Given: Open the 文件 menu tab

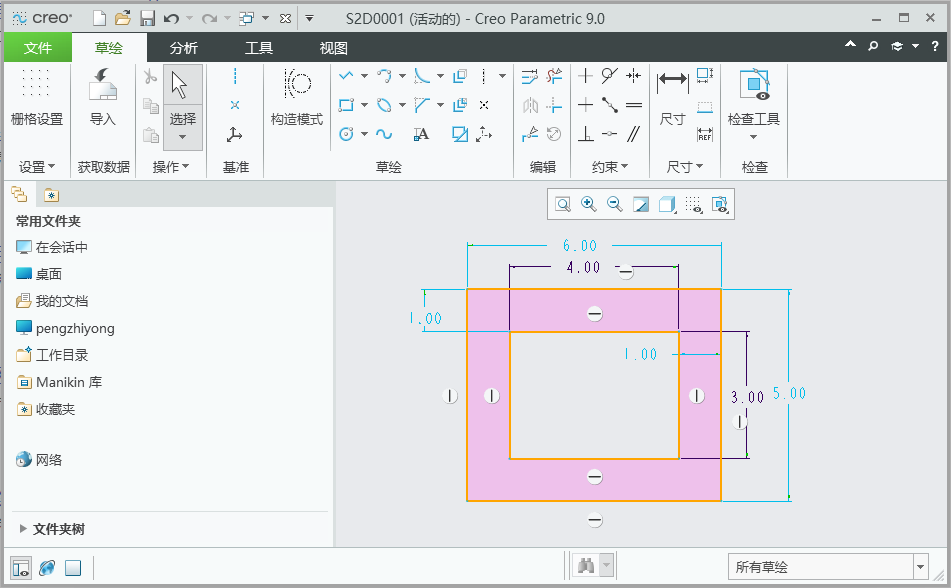Looking at the screenshot, I should click(38, 48).
